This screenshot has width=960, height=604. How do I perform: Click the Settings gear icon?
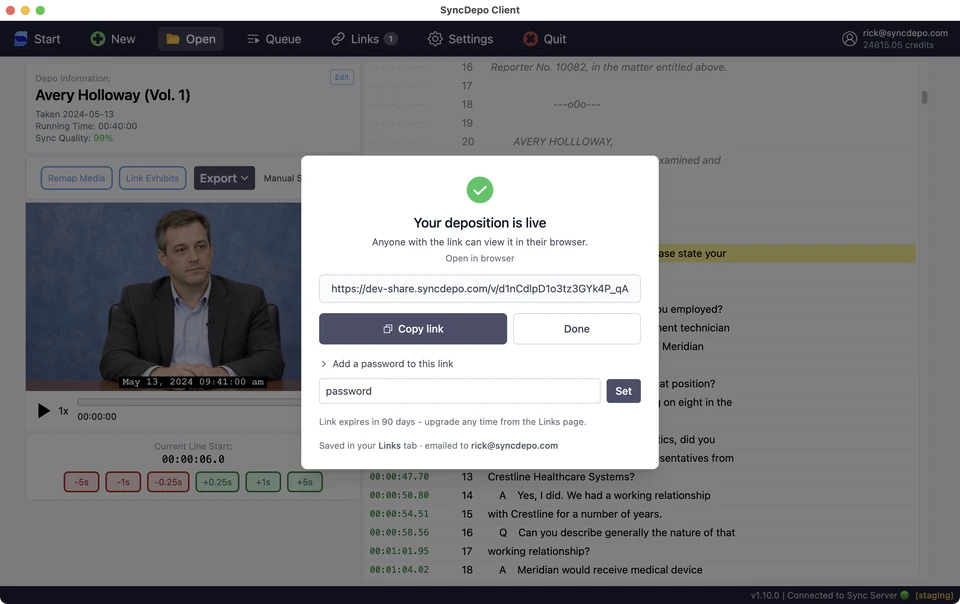435,39
